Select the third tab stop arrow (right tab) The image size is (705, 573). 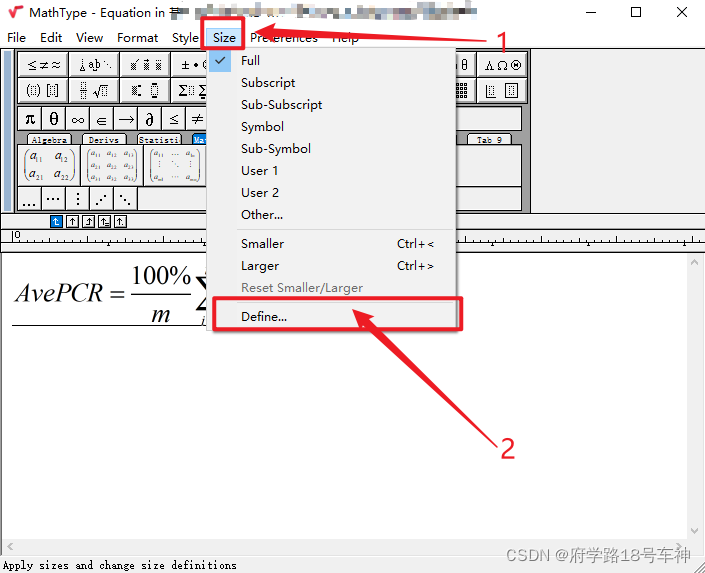pyautogui.click(x=89, y=222)
